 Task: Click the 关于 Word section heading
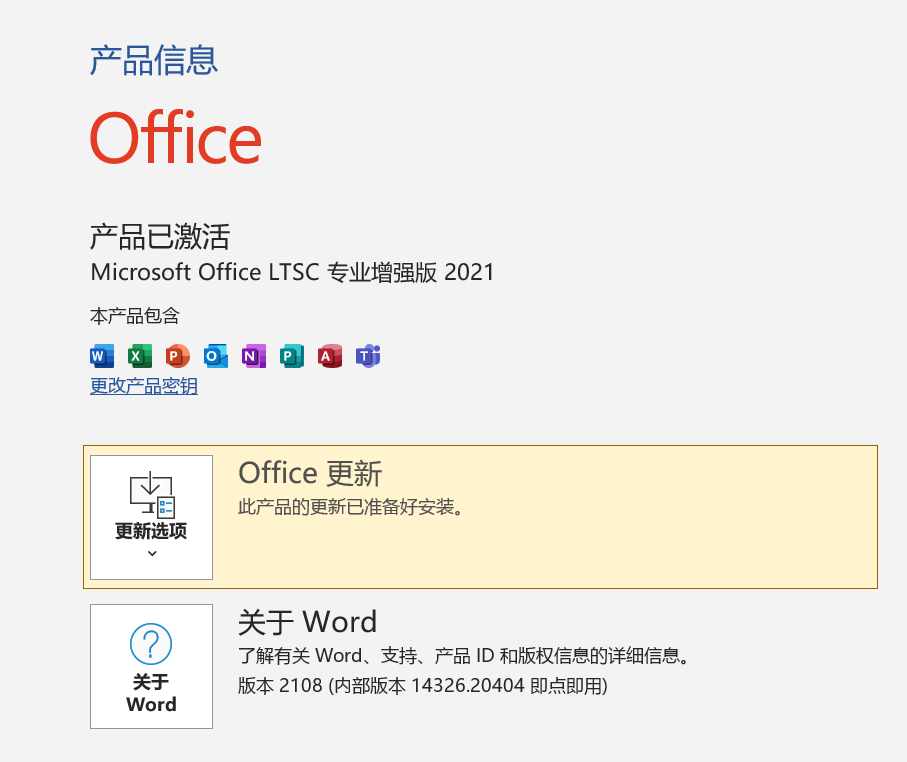pyautogui.click(x=308, y=623)
